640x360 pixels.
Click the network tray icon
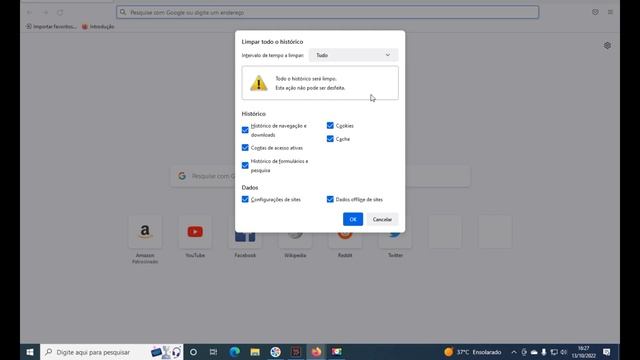coord(554,352)
